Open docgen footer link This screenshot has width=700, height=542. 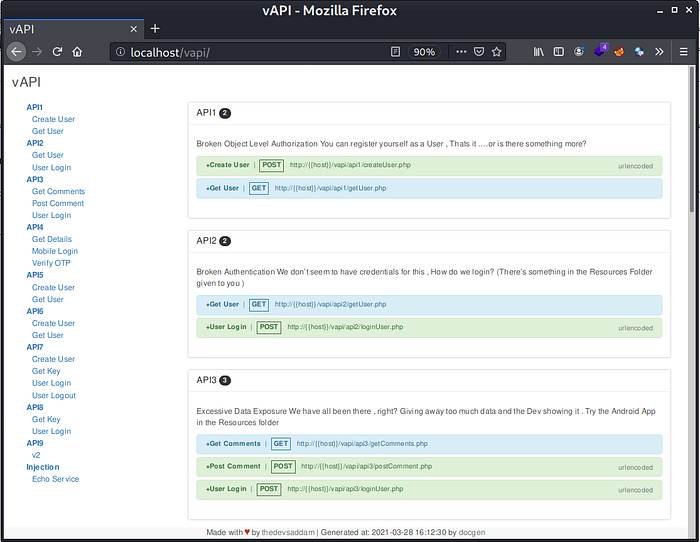tap(471, 532)
